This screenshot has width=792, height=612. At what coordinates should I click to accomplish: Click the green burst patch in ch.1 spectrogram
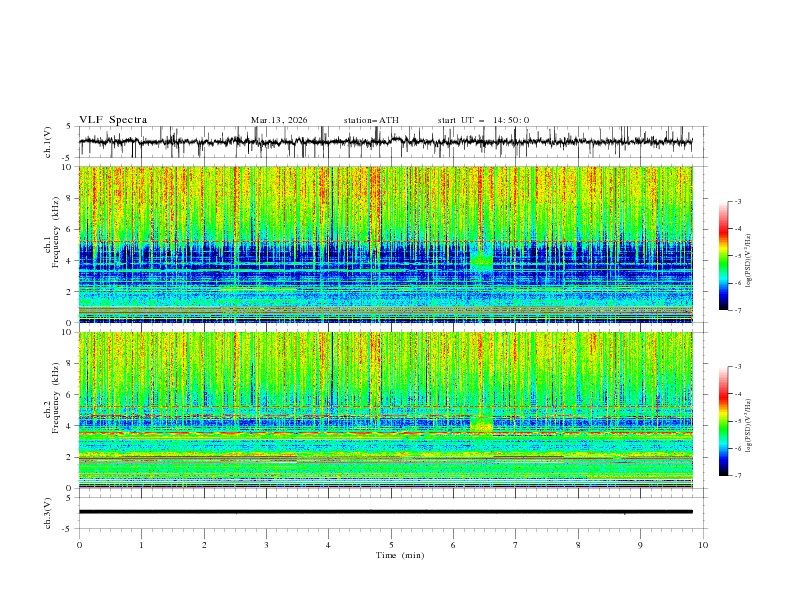482,260
